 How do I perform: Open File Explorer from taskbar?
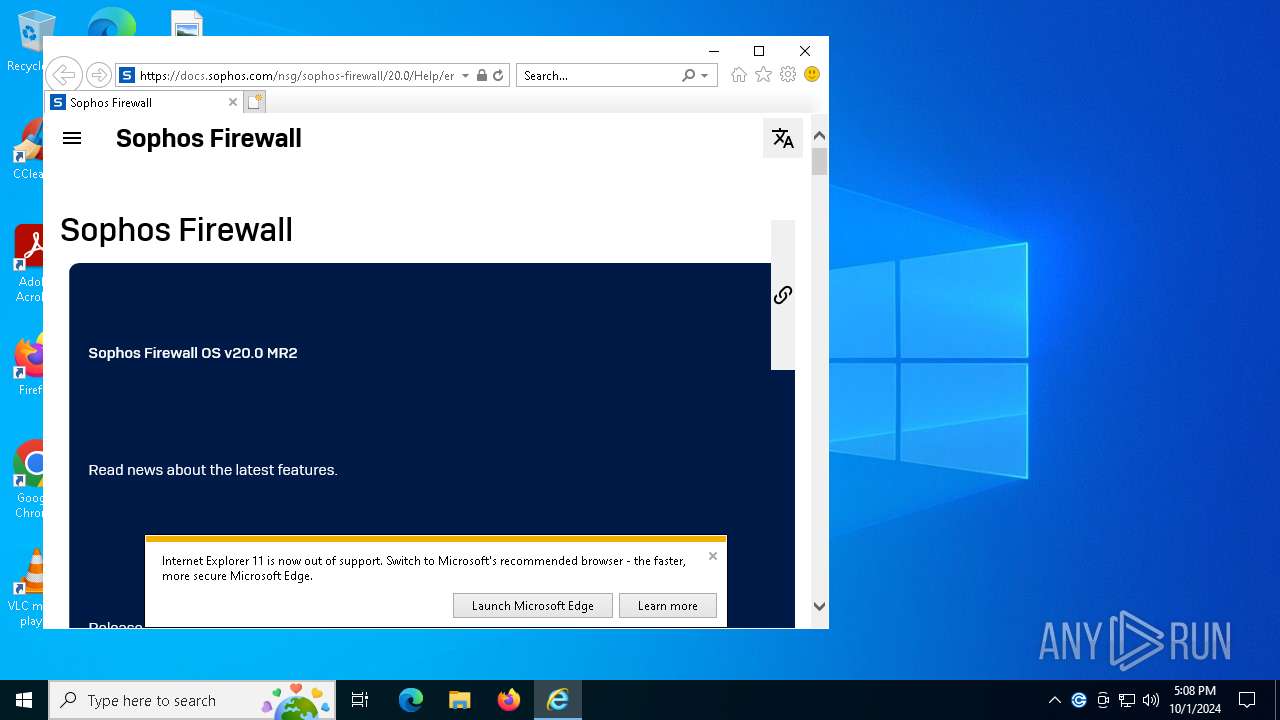[x=460, y=700]
